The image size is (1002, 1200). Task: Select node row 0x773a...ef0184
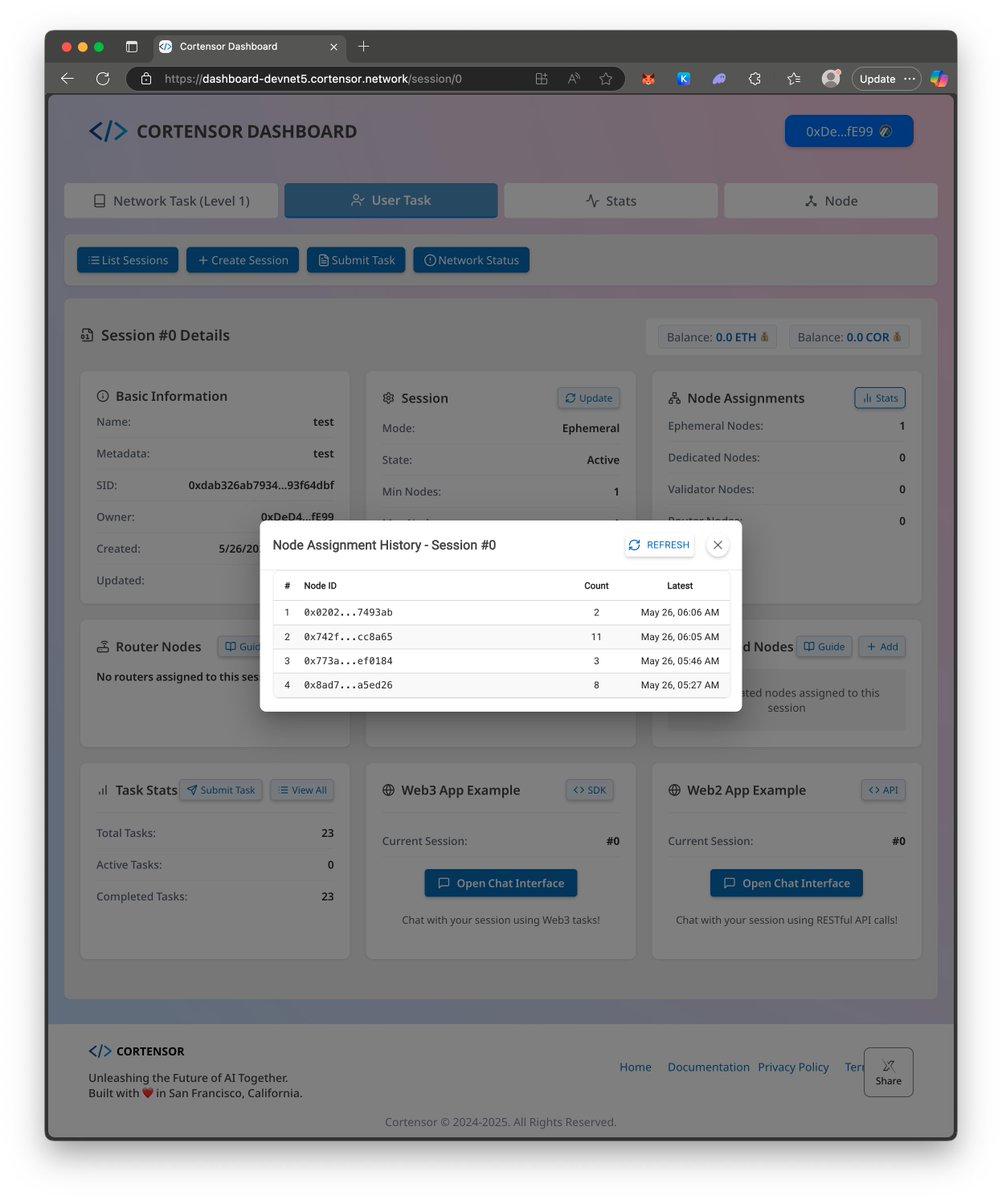(x=501, y=661)
